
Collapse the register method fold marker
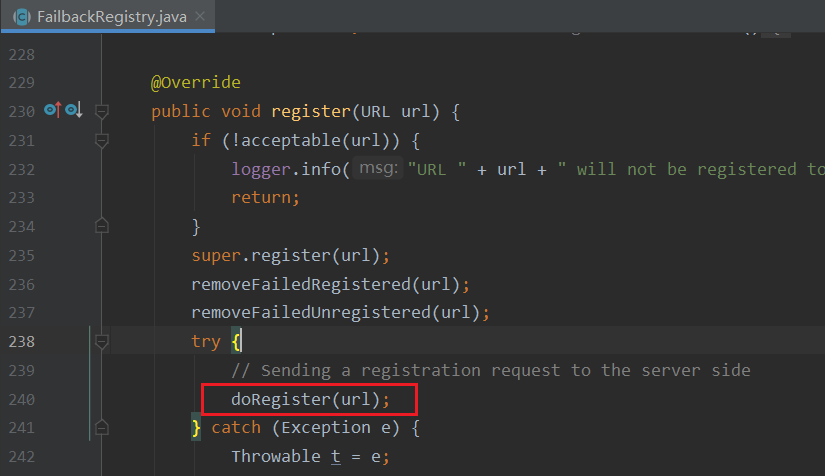pos(101,112)
